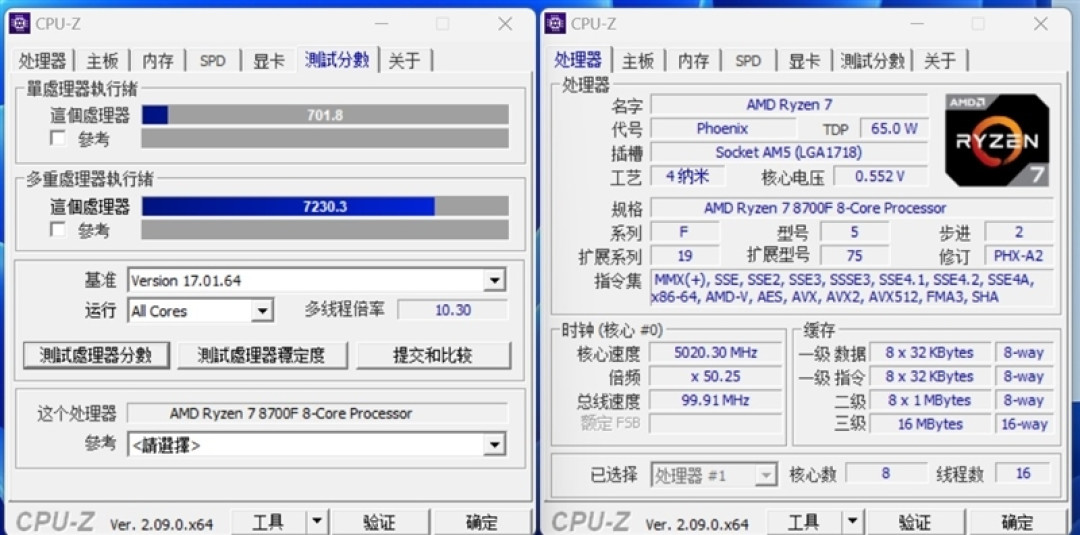Click the 指令集 instruction list text
Screen dimensions: 1080x535
(852, 288)
